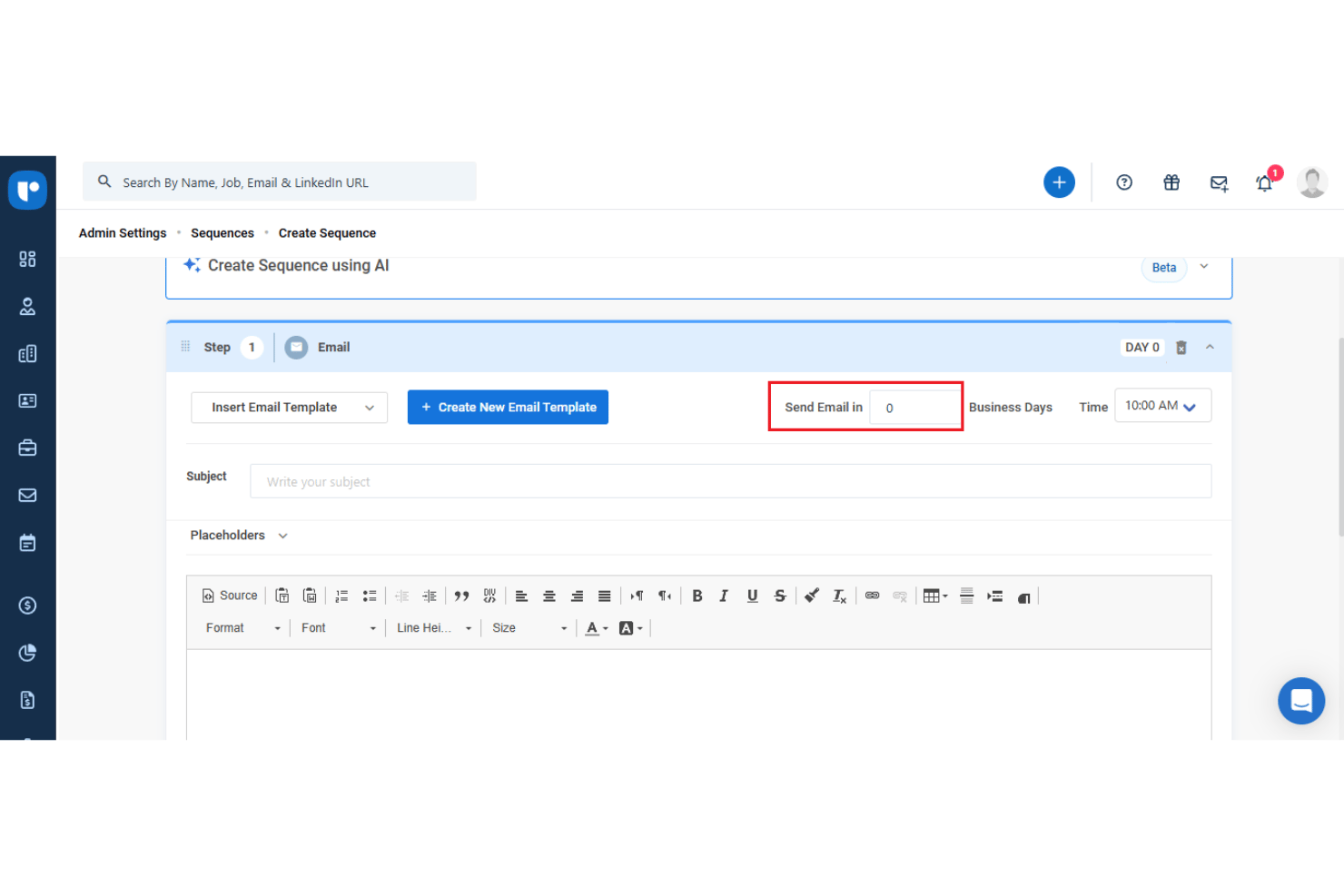Viewport: 1344px width, 896px height.
Task: Set text direction right to left
Action: coord(665,596)
